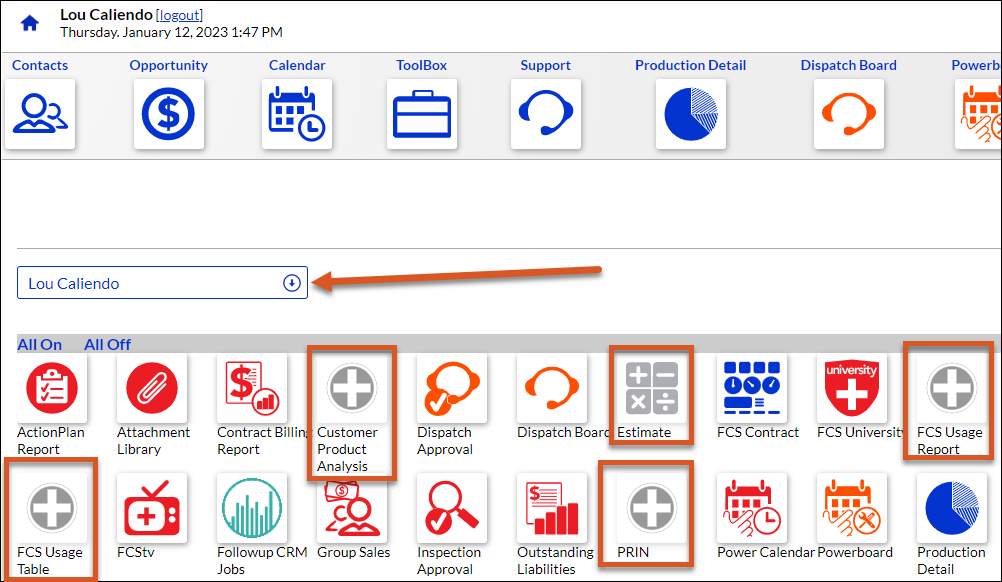Open the Support headset icon
This screenshot has height=582, width=1002.
pyautogui.click(x=546, y=114)
